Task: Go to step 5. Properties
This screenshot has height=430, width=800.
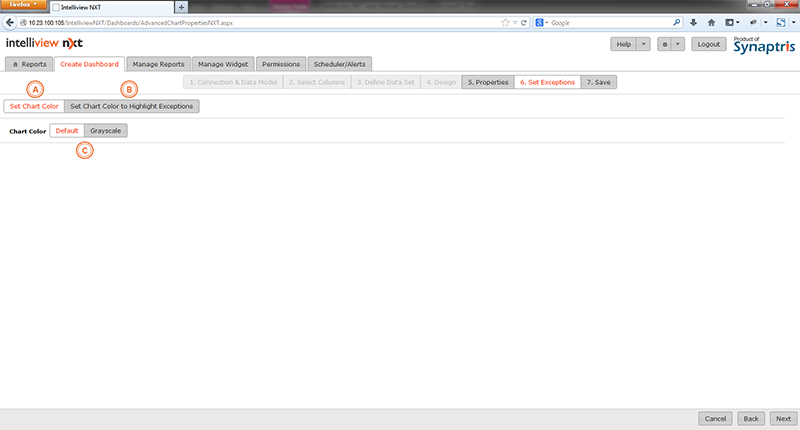Action: coord(488,82)
